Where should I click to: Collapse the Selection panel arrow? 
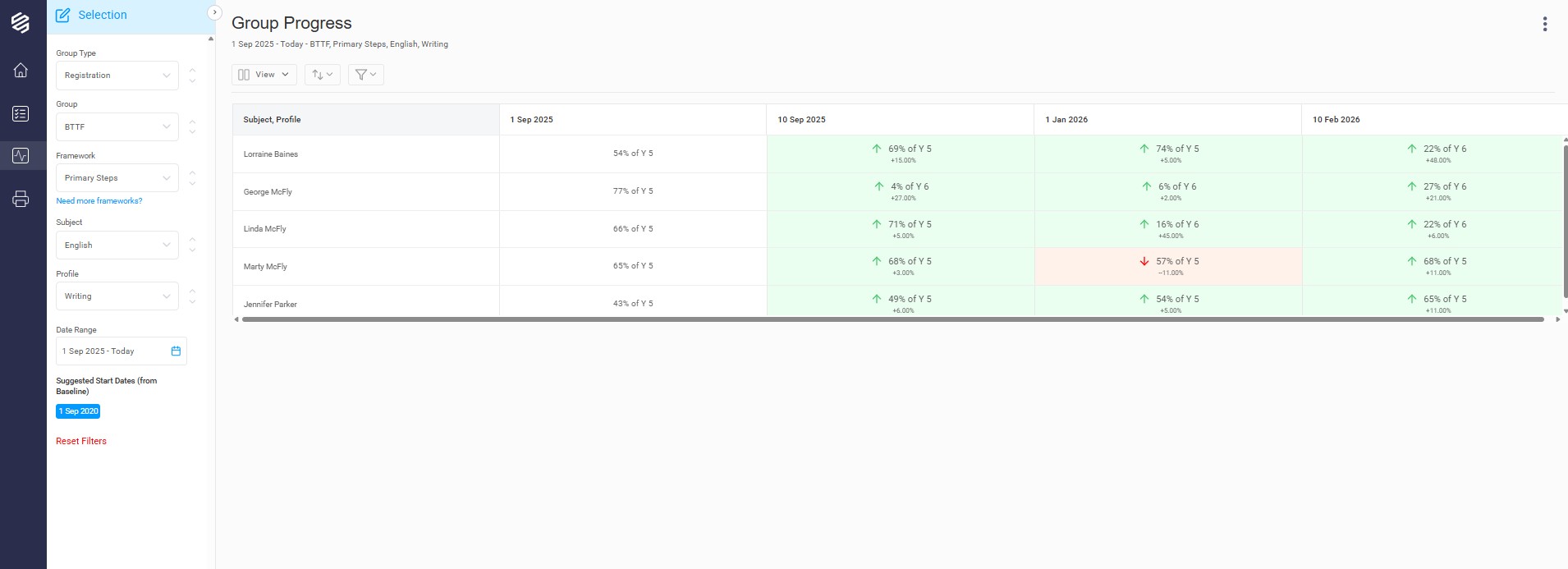click(214, 12)
